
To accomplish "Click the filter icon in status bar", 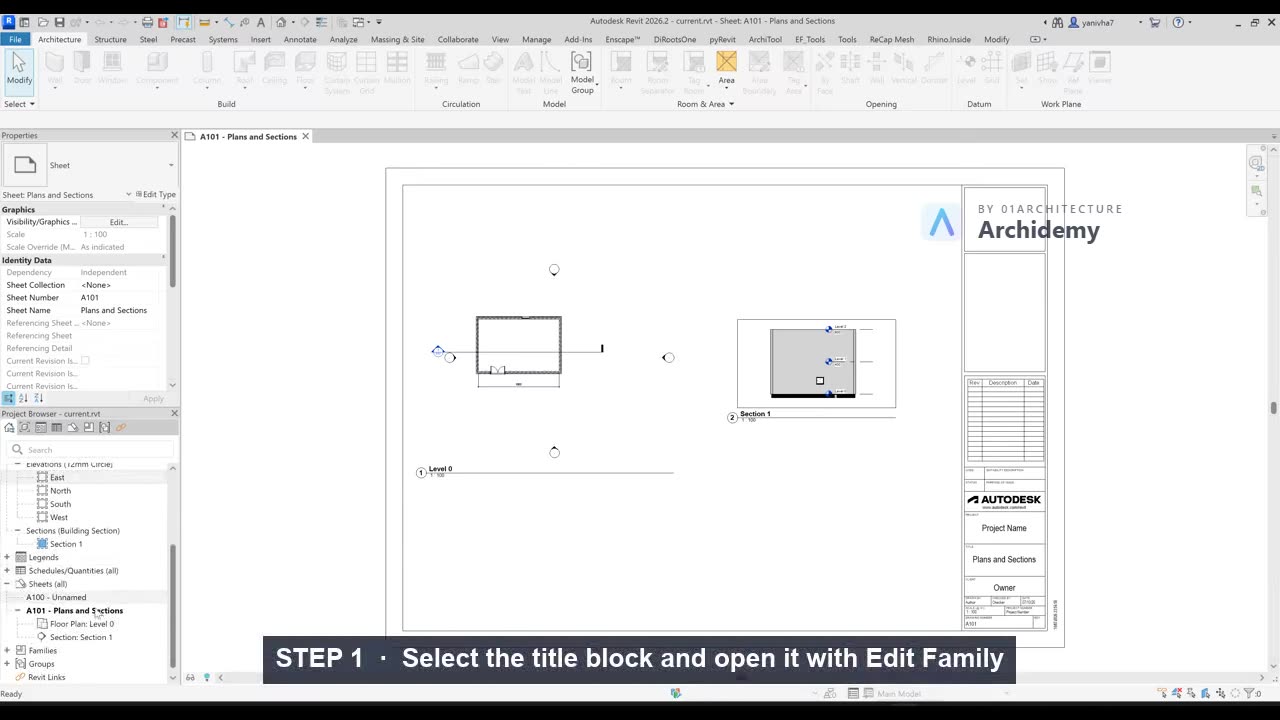I will point(1249,693).
